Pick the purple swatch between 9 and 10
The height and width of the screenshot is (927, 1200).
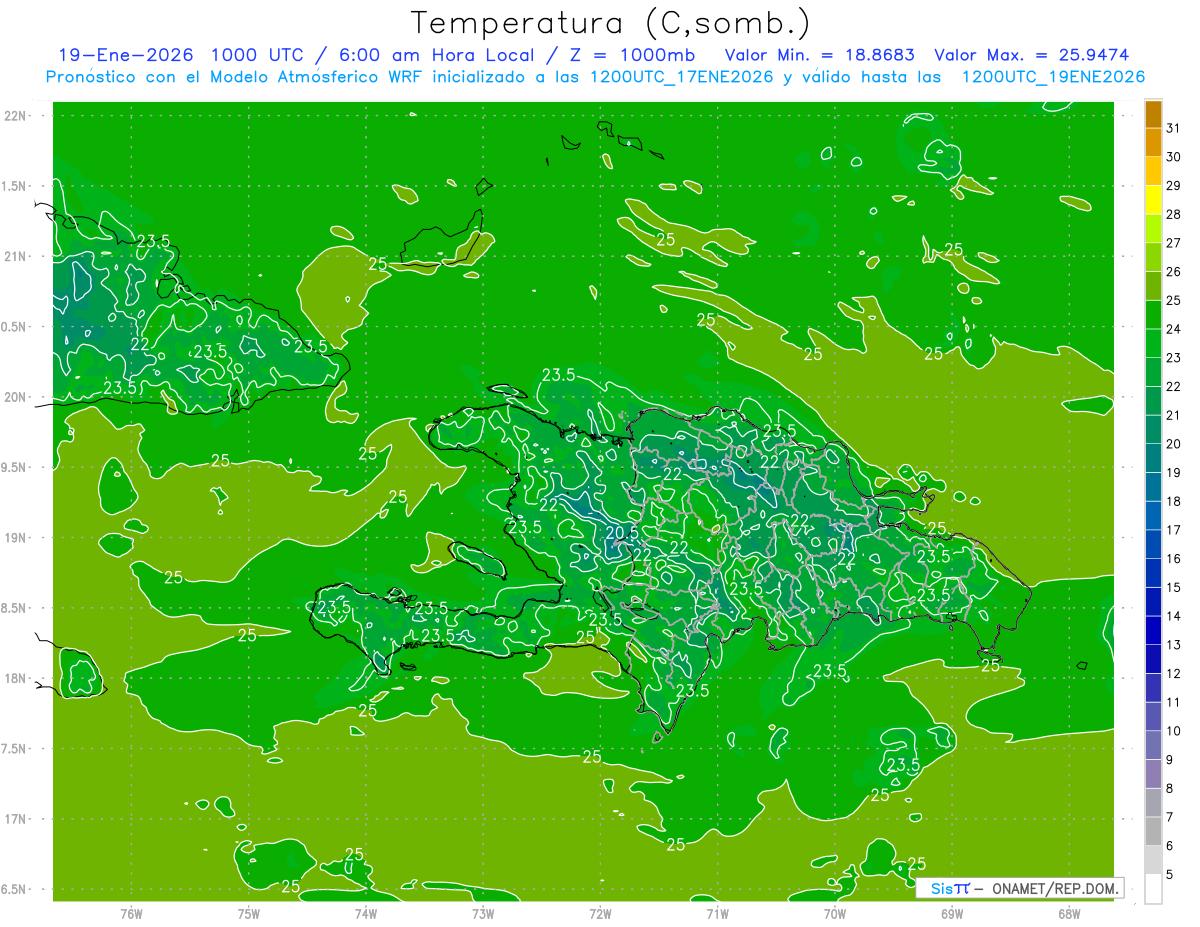point(1153,746)
